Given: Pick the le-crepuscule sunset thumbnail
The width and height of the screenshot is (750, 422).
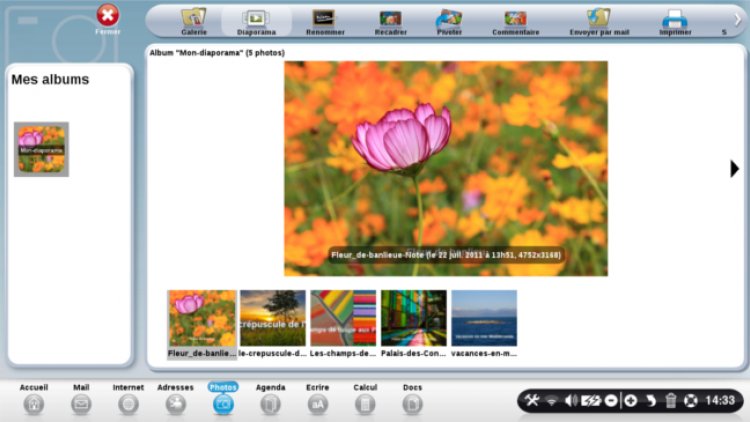Looking at the screenshot, I should pos(271,318).
